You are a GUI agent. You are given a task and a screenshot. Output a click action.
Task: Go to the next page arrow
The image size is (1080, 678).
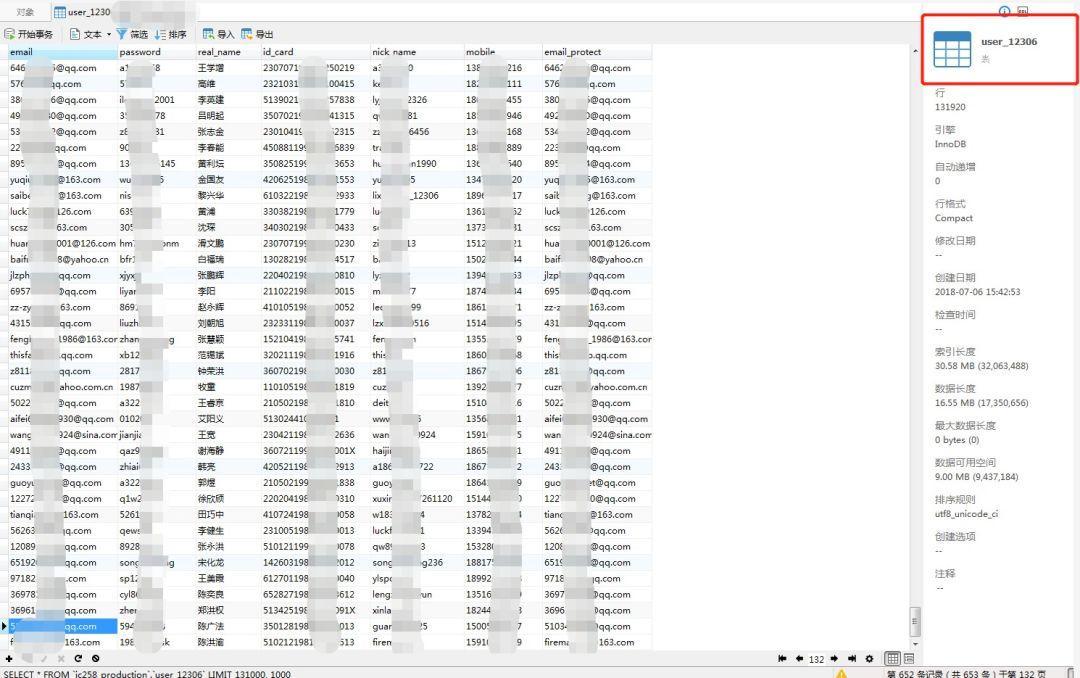[x=835, y=659]
